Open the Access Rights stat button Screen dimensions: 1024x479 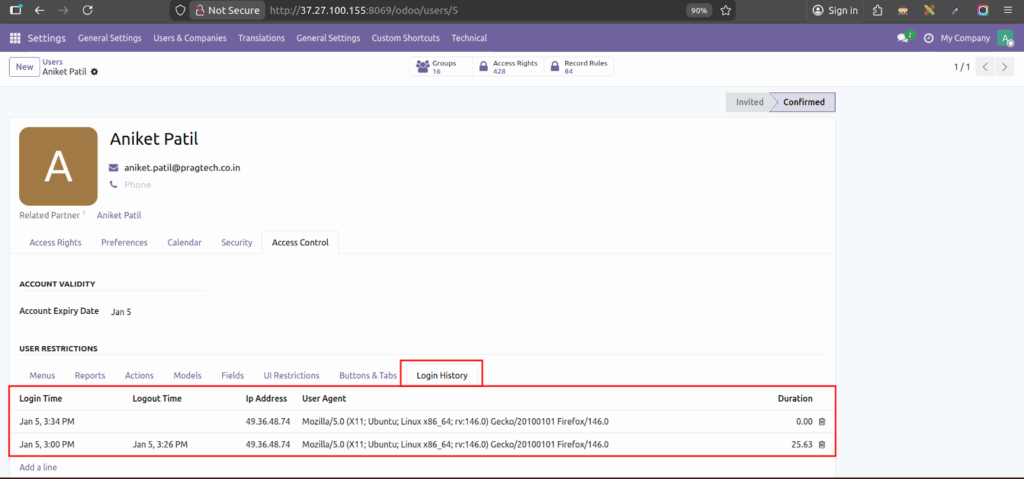click(x=507, y=67)
